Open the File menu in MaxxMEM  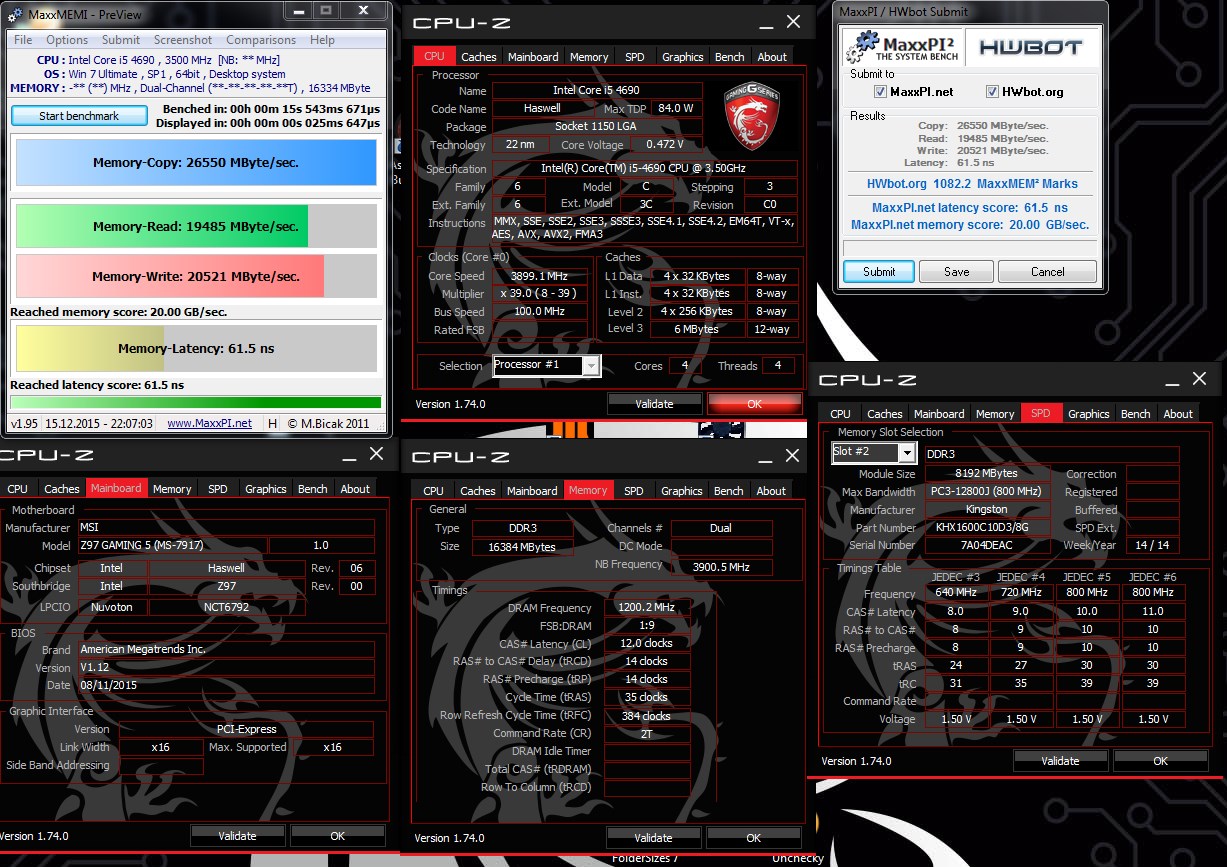click(x=23, y=40)
